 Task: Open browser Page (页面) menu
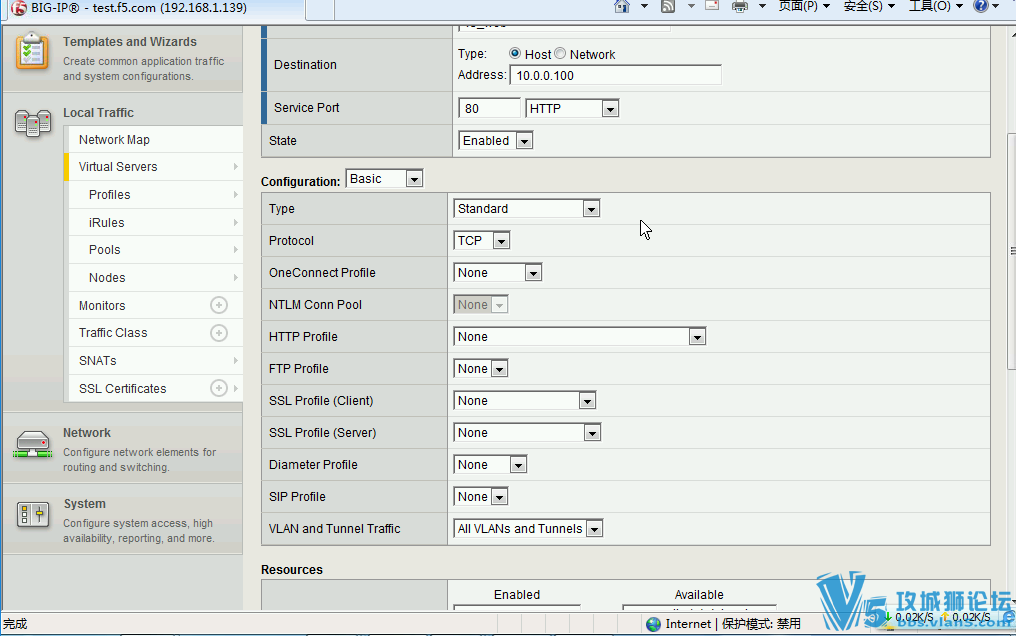click(804, 6)
